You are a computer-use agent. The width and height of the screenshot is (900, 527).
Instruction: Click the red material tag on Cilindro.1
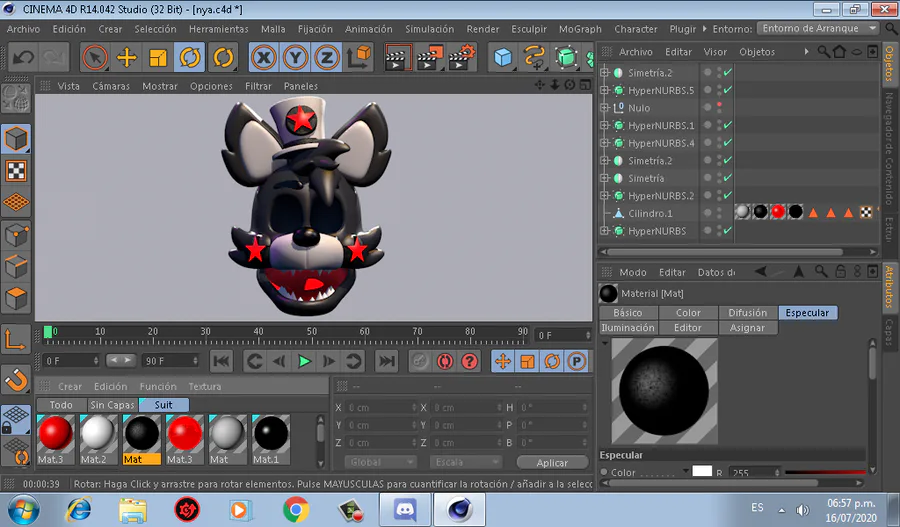click(778, 212)
